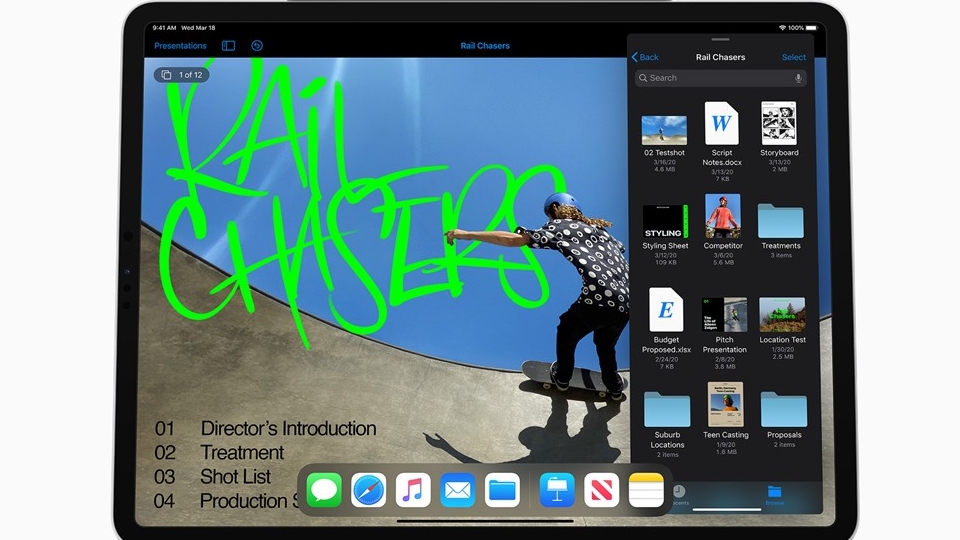This screenshot has height=540, width=960.
Task: Open Apple Music in the dock
Action: [413, 490]
